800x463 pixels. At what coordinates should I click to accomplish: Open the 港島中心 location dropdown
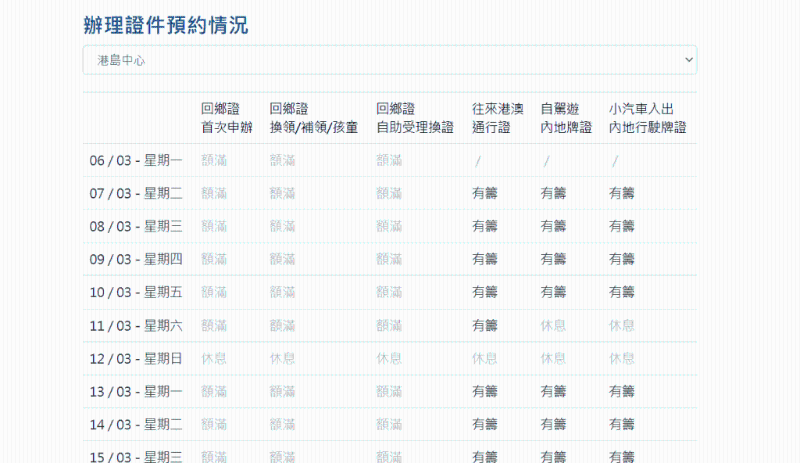click(389, 60)
